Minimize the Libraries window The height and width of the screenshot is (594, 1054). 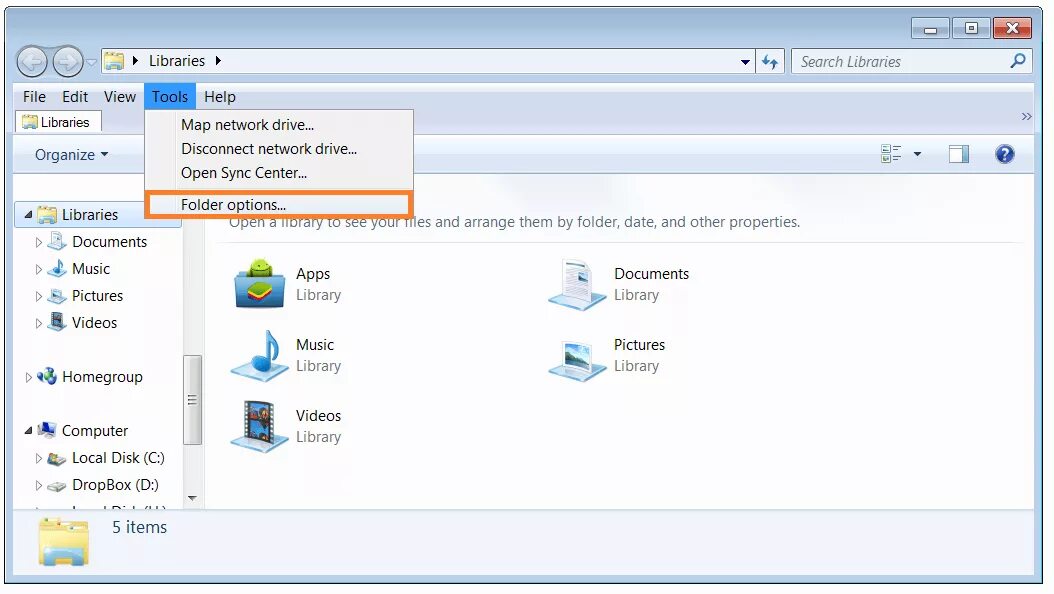(x=930, y=28)
